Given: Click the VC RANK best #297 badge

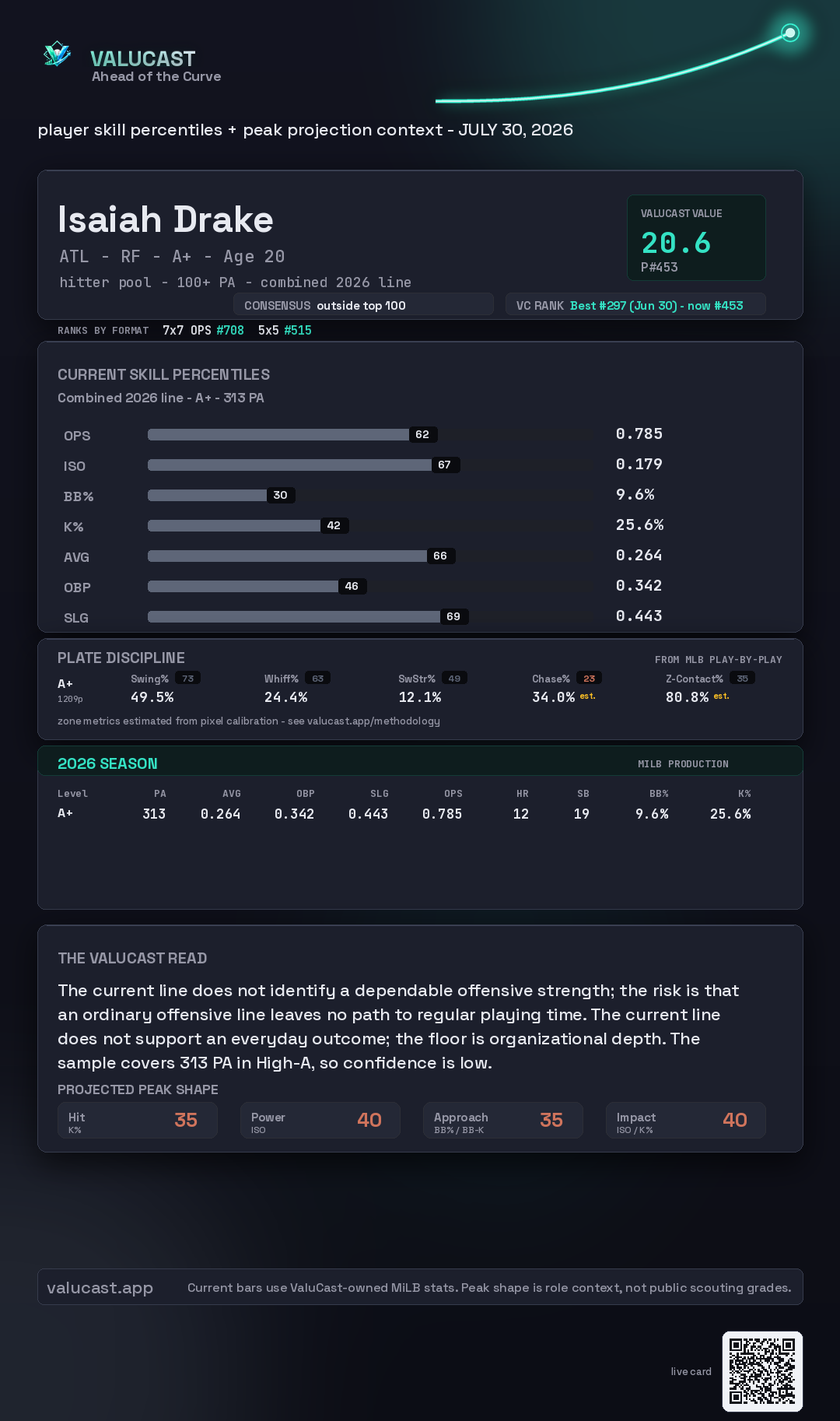Looking at the screenshot, I should (x=635, y=305).
